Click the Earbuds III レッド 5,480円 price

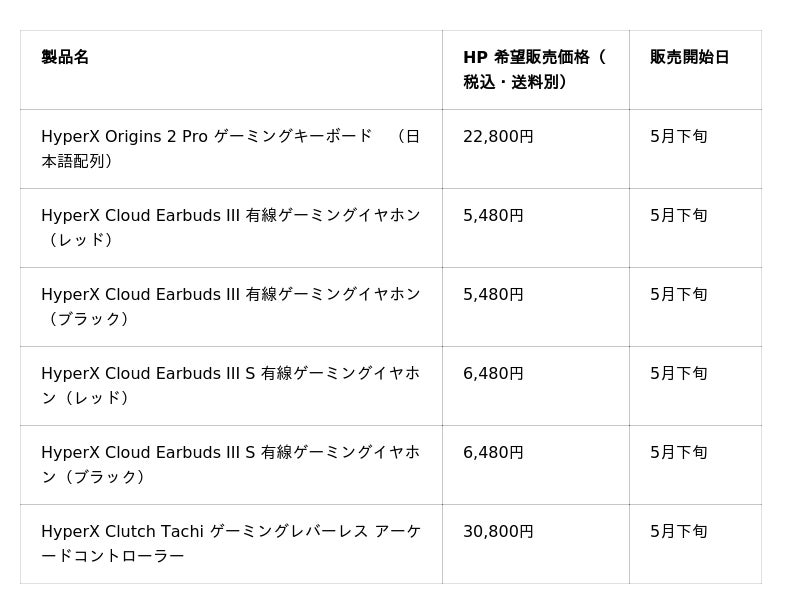[493, 216]
